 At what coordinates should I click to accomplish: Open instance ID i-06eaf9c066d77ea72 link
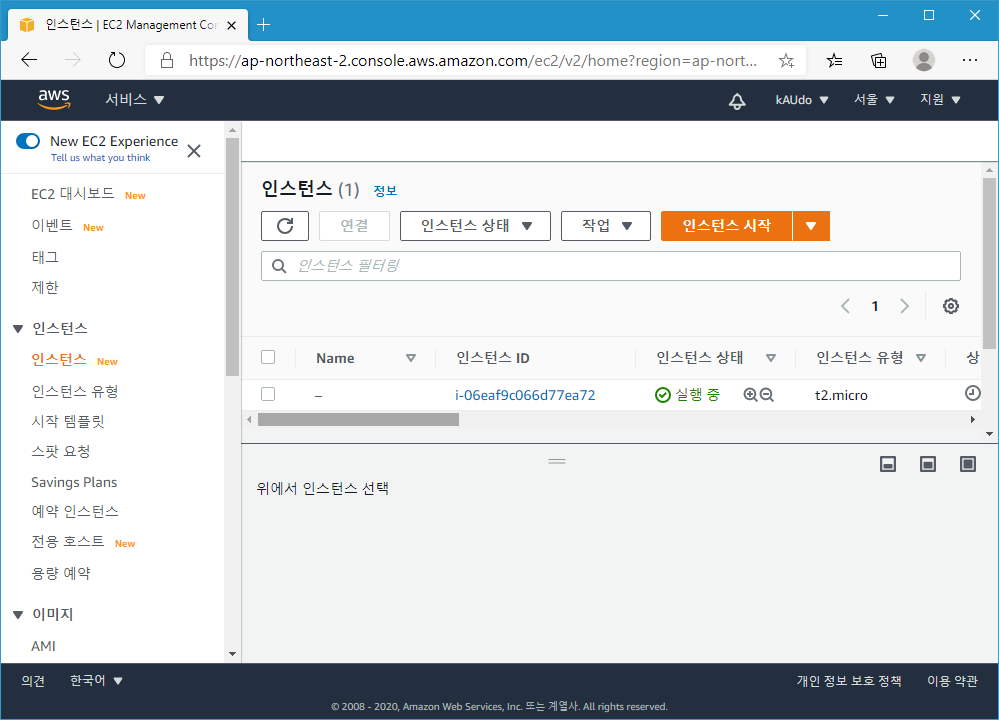(525, 395)
